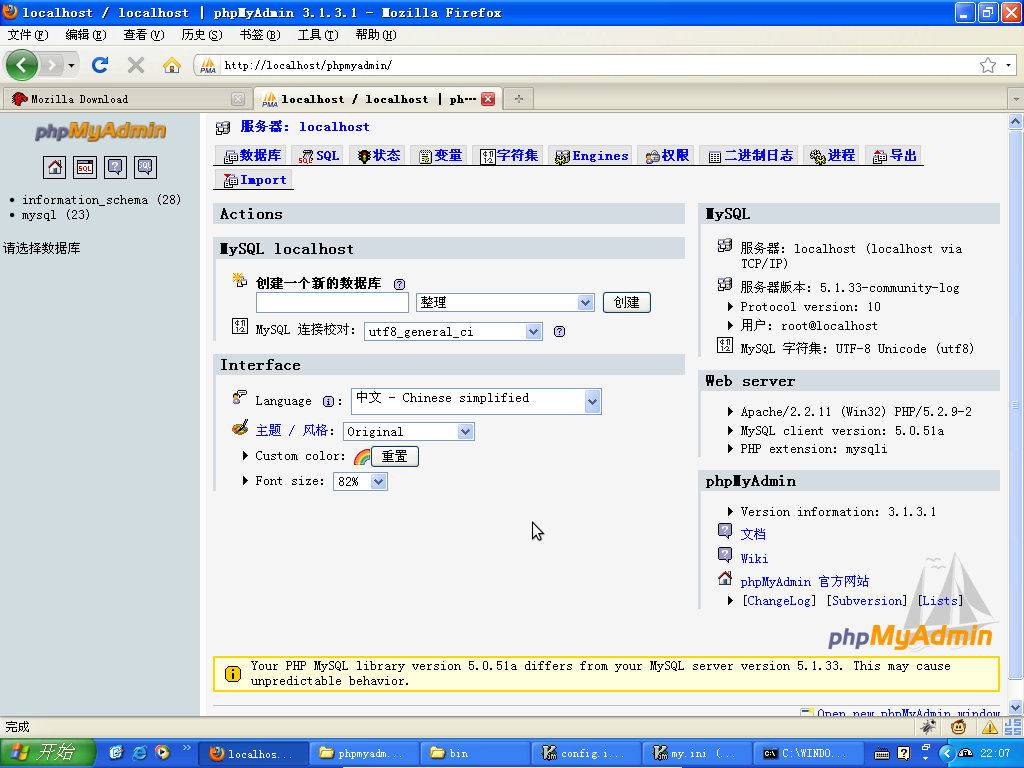Open the 状态 status tab
Viewport: 1024px width, 768px height.
(x=379, y=155)
